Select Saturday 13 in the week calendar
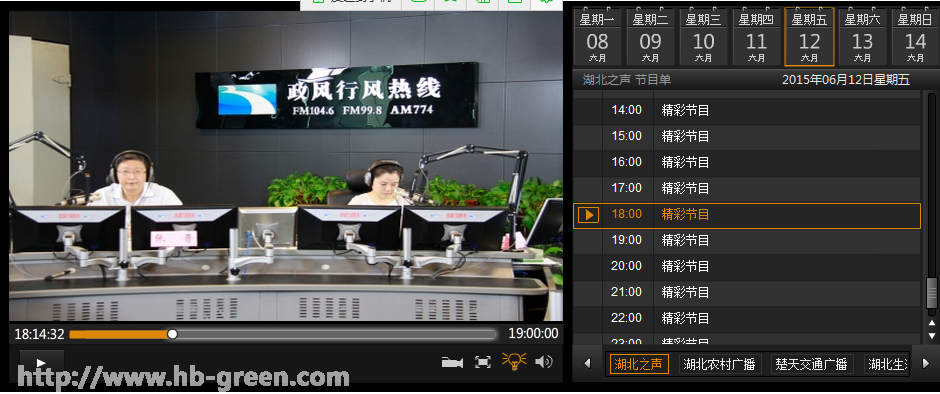940x394 pixels. click(x=862, y=37)
